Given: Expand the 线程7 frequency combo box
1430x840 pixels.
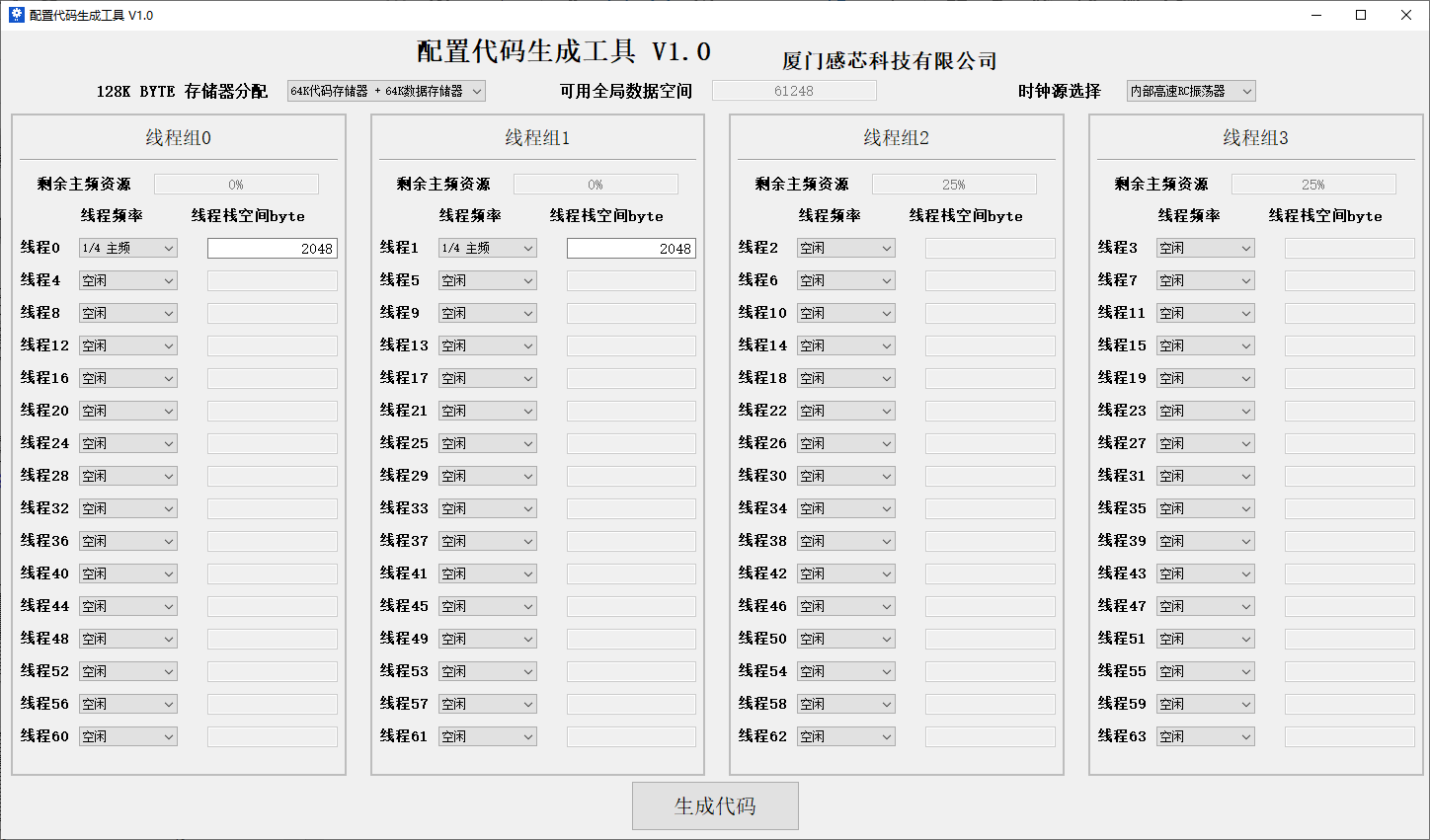Looking at the screenshot, I should coord(1206,280).
